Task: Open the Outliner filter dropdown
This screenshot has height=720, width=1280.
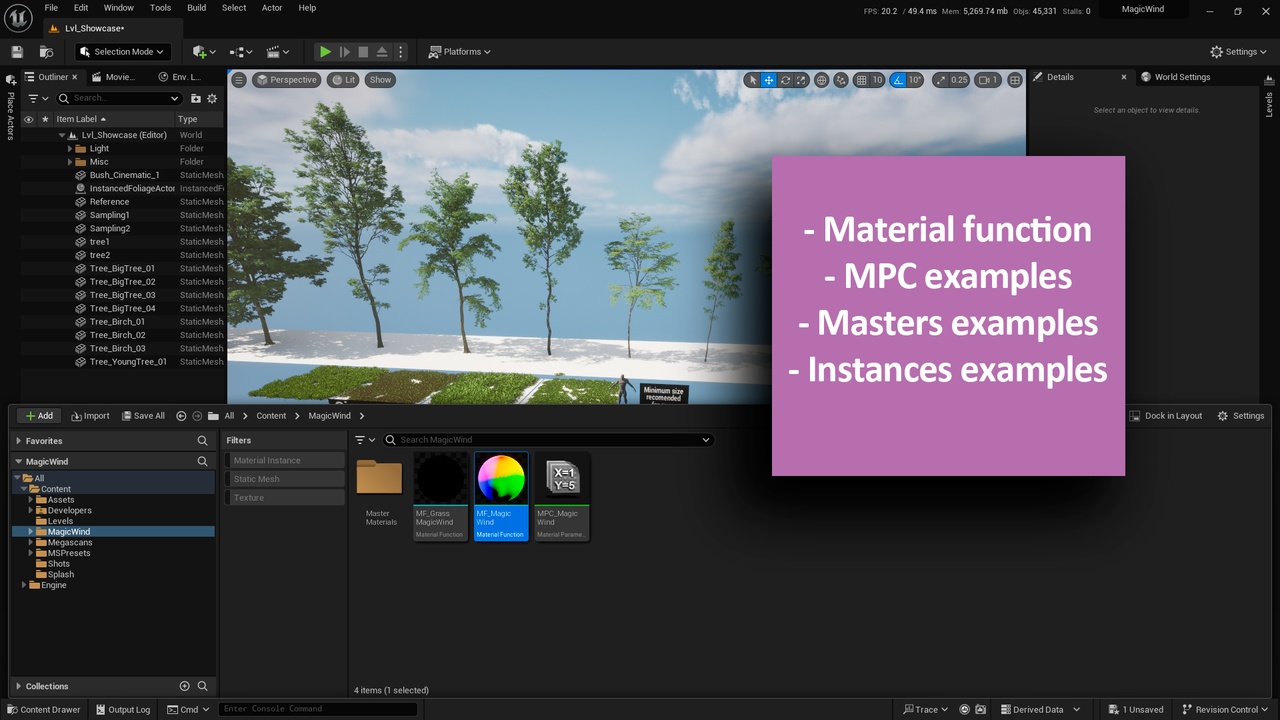Action: [x=37, y=98]
